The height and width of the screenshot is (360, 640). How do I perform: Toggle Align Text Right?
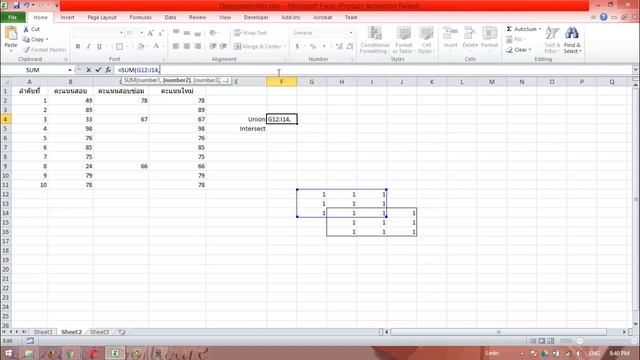click(198, 47)
